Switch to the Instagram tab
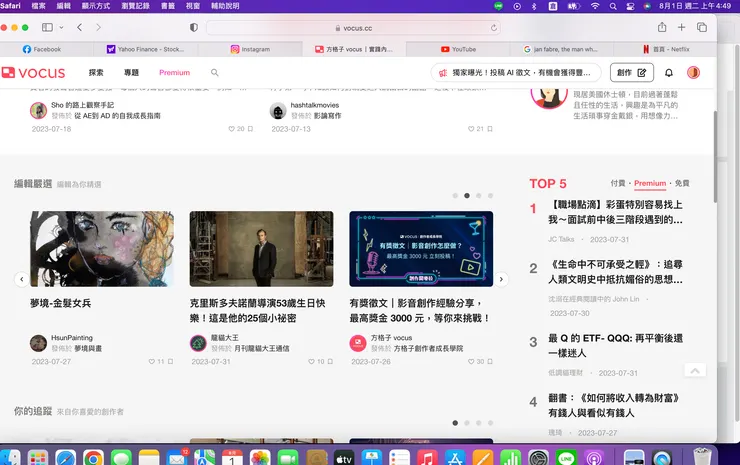The image size is (740, 465). pos(250,49)
